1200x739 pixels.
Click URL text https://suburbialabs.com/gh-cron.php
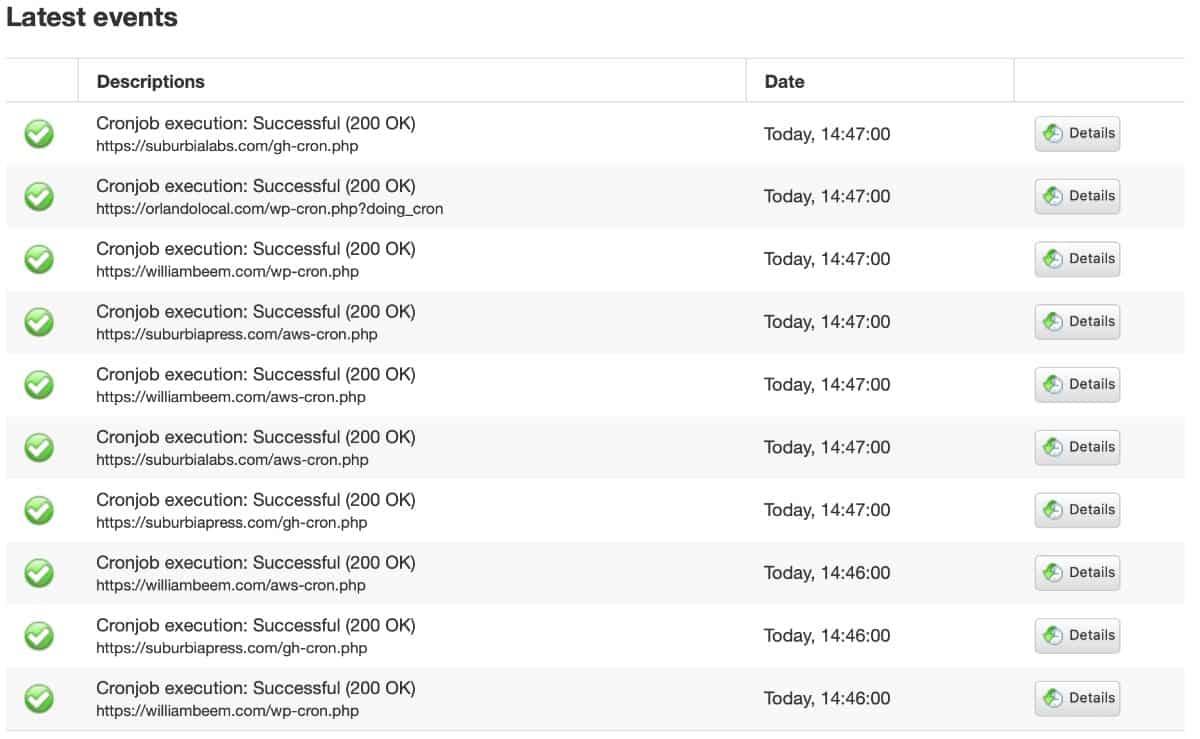coord(227,146)
